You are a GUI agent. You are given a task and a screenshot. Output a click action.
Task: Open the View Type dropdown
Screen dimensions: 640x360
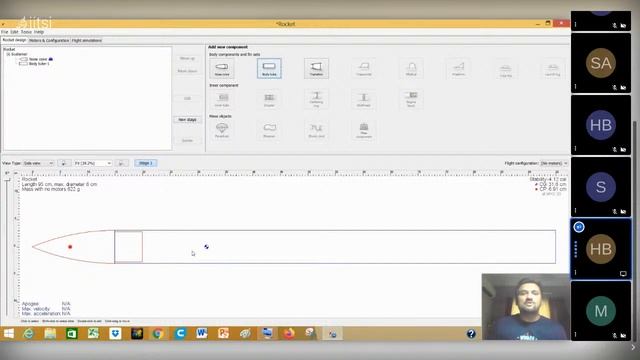(x=38, y=163)
